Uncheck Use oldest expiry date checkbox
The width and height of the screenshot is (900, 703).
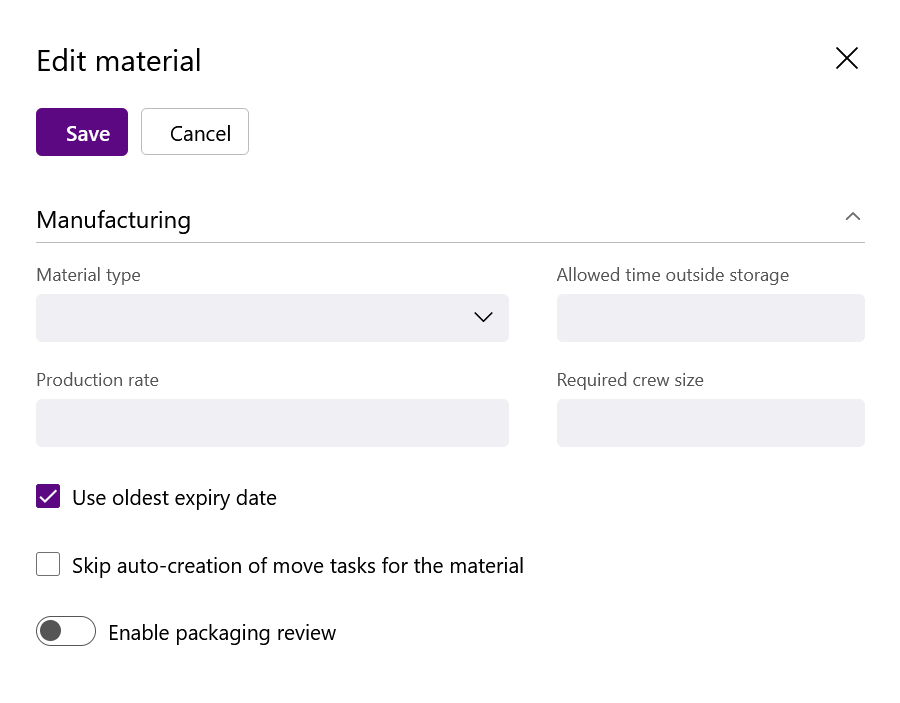point(48,496)
